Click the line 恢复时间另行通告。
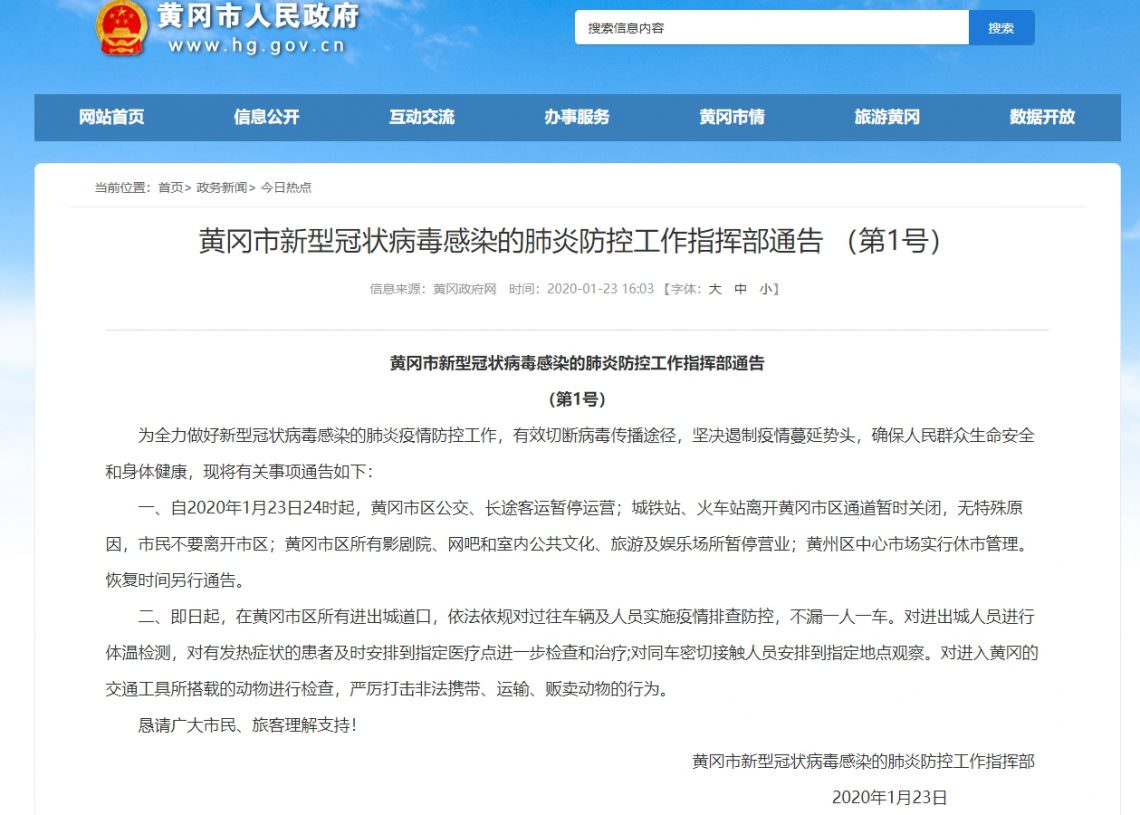Screen dimensions: 1140x815 point(174,580)
